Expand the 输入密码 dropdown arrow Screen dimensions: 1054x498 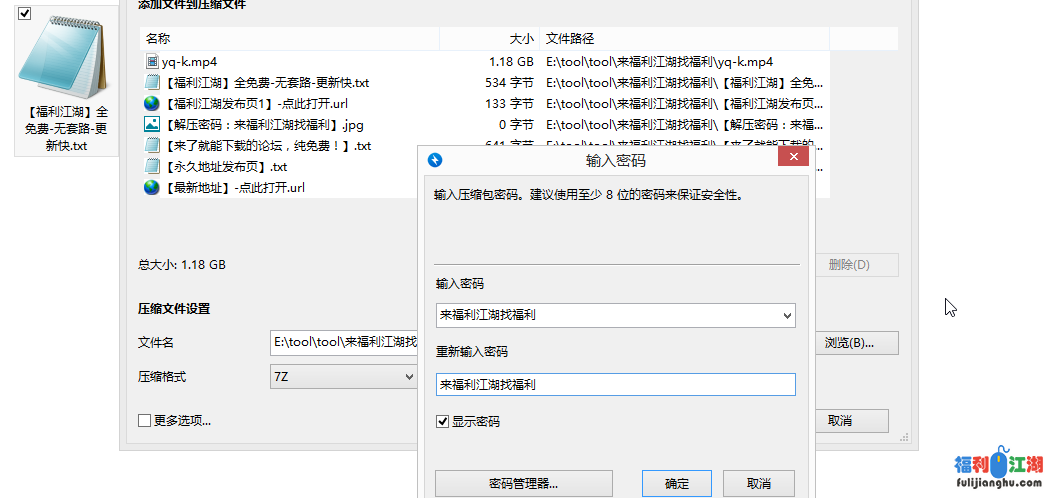[787, 317]
